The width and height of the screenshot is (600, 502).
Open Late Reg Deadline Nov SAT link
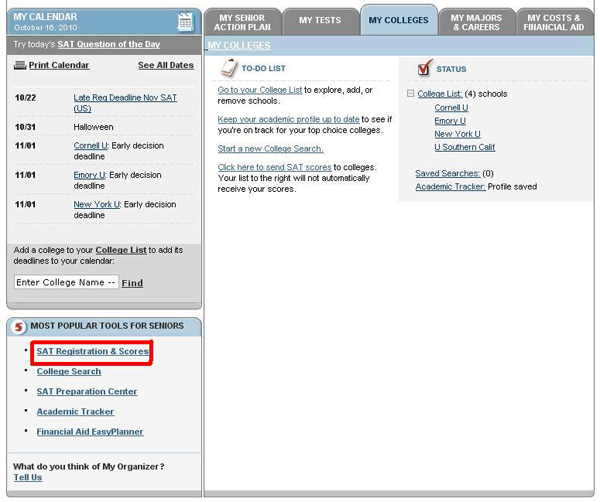(125, 103)
